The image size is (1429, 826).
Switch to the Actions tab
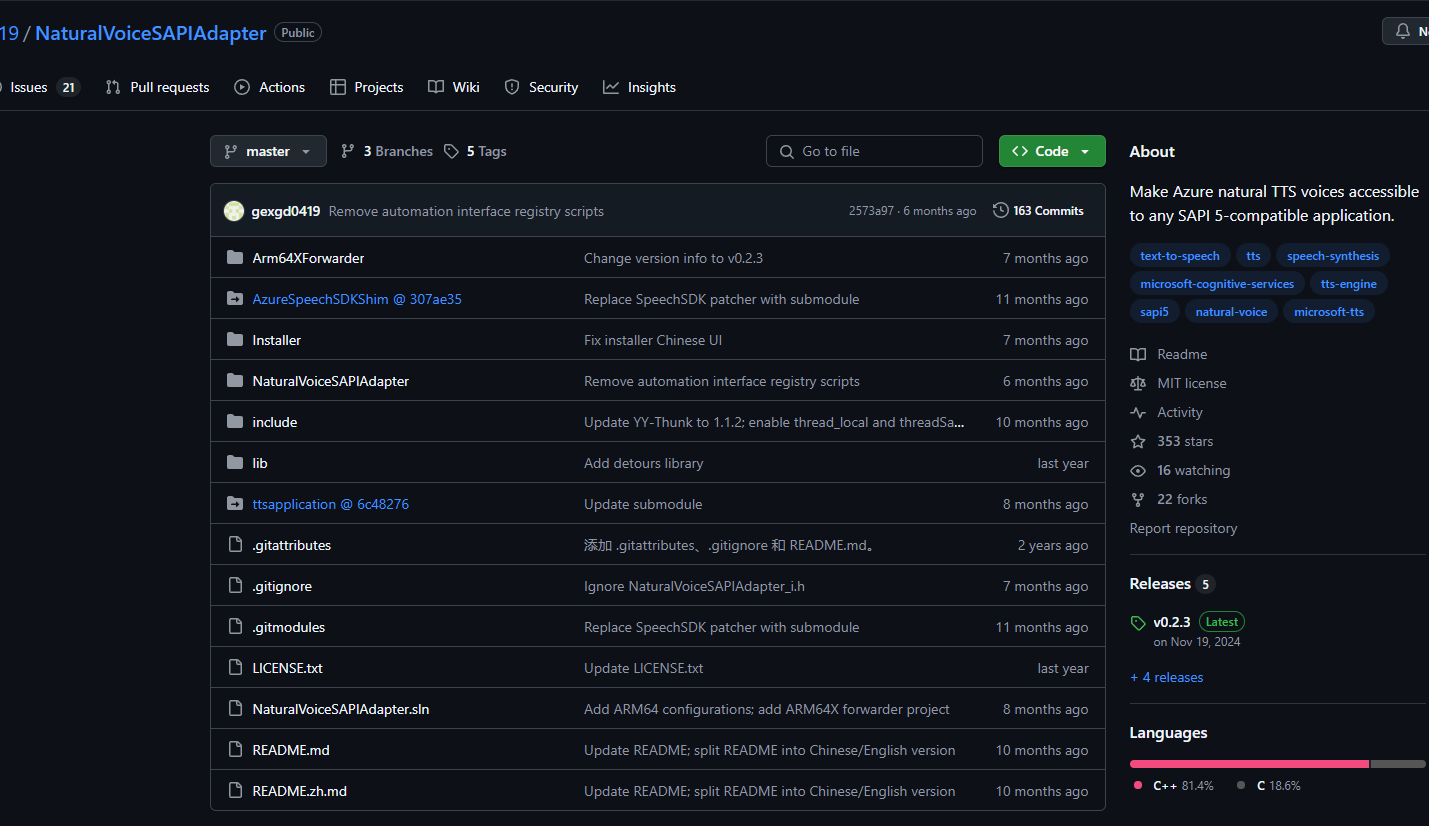coord(270,87)
